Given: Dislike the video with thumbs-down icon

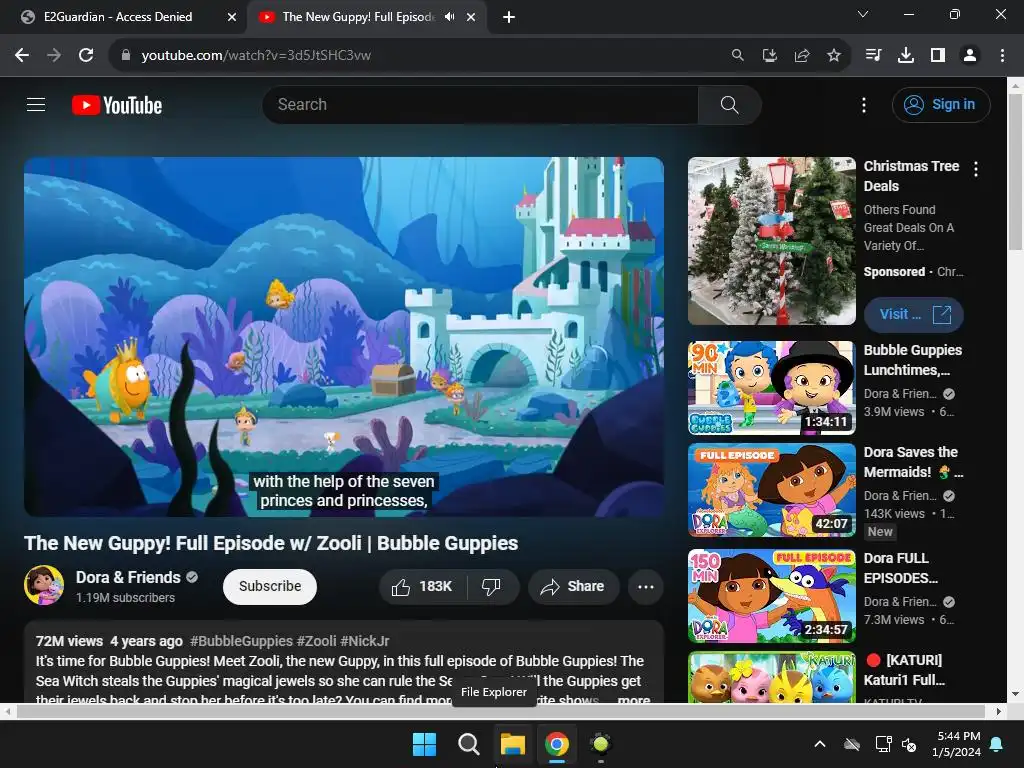Looking at the screenshot, I should coord(492,586).
